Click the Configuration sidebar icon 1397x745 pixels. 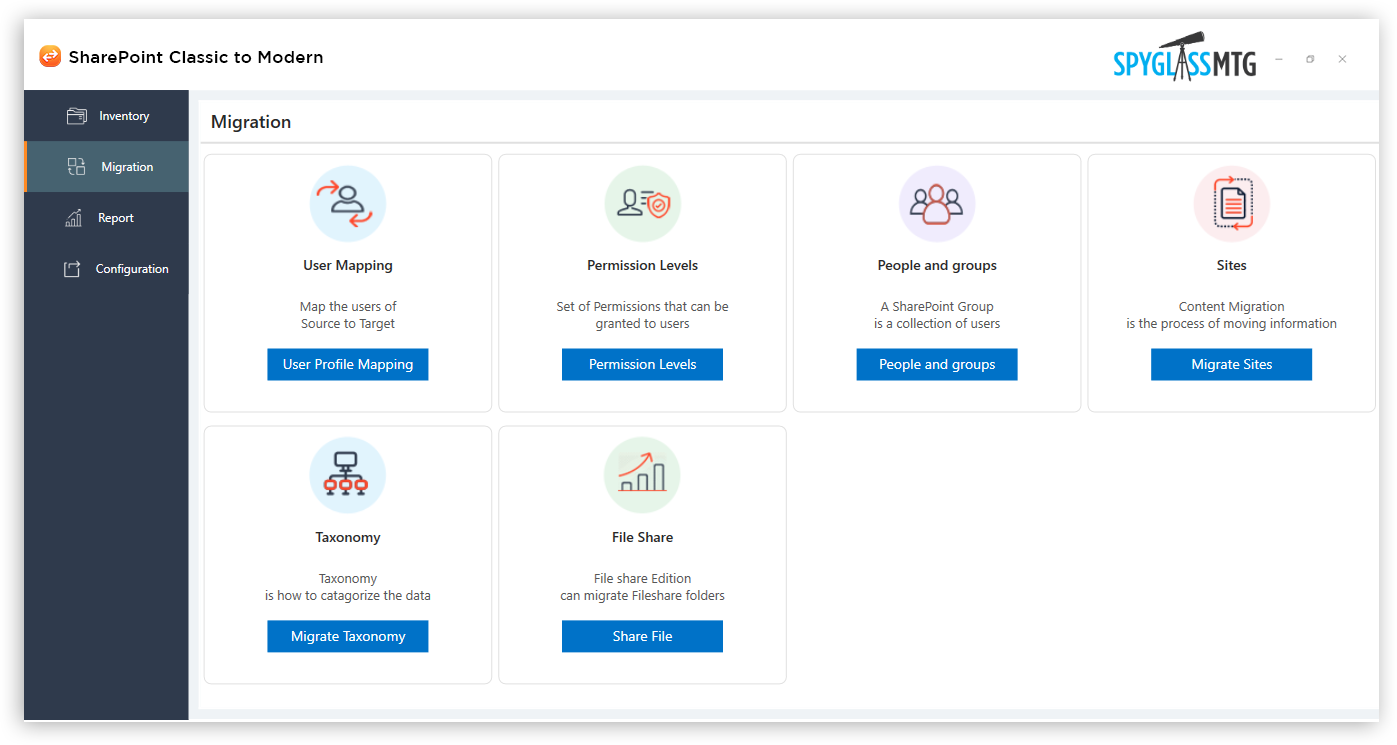coord(72,269)
